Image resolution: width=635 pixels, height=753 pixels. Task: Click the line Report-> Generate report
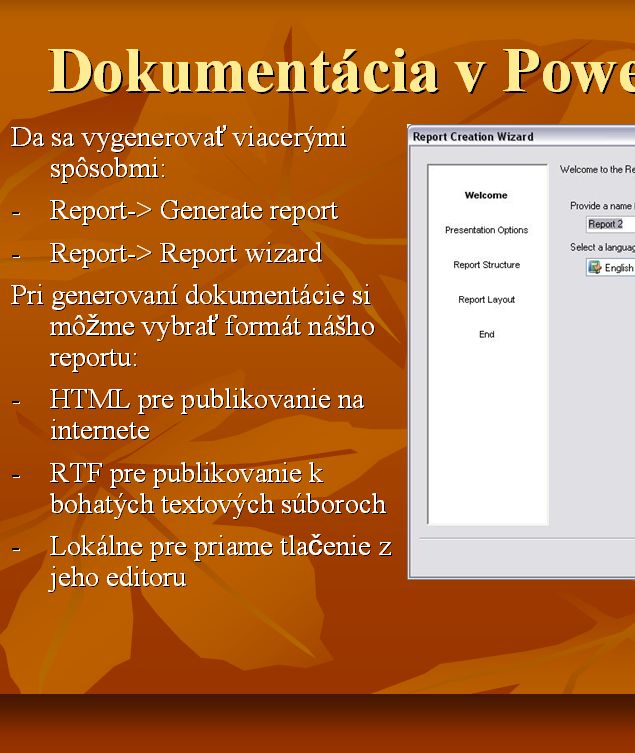click(x=194, y=211)
